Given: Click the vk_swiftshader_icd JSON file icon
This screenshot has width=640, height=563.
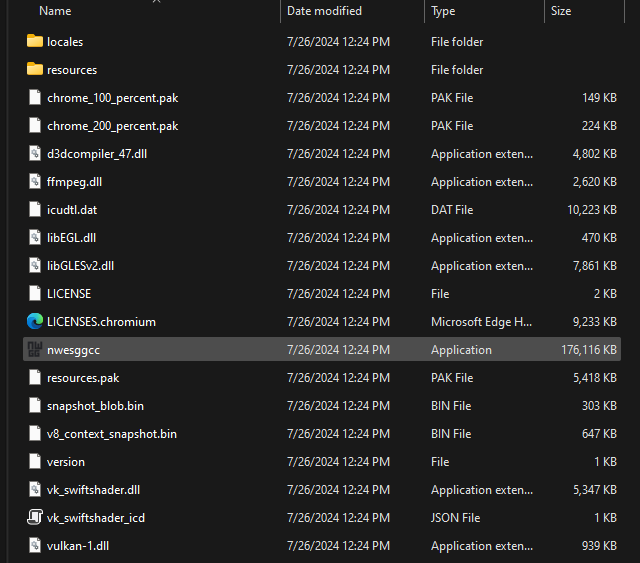Looking at the screenshot, I should (x=35, y=518).
